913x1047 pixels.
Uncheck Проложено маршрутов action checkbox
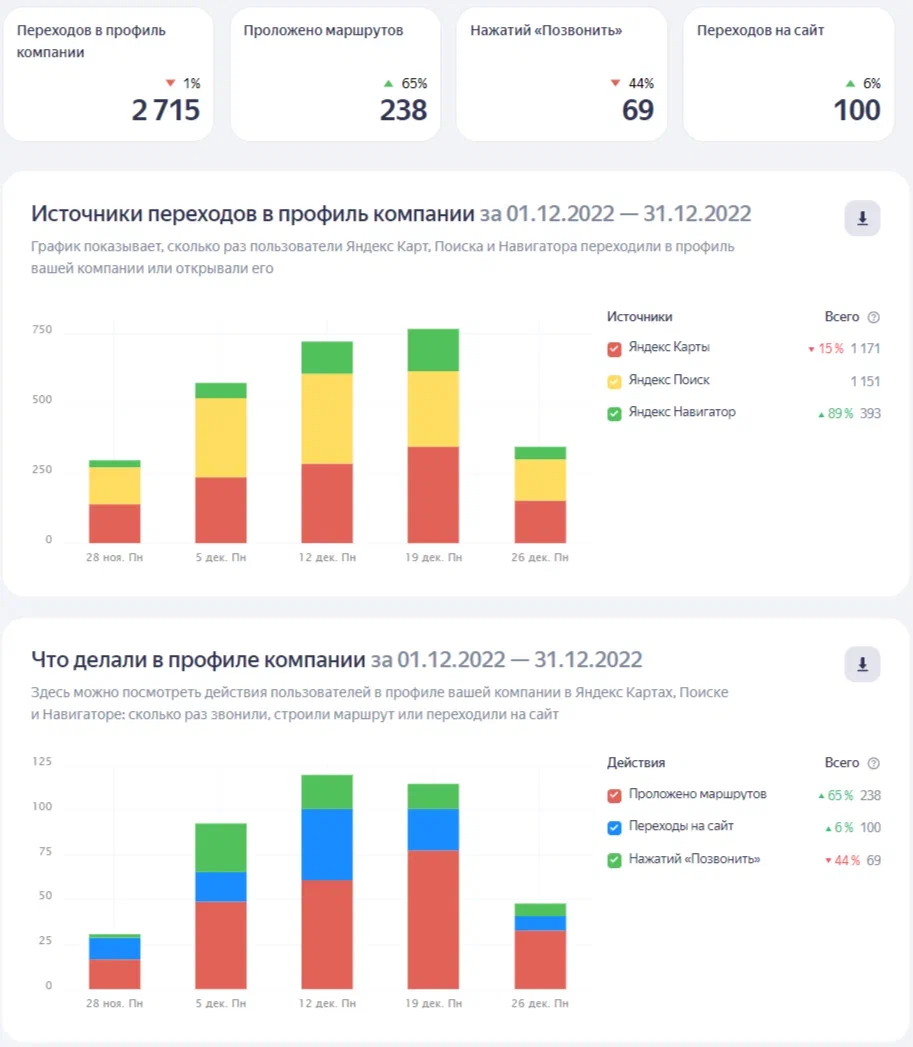[615, 796]
